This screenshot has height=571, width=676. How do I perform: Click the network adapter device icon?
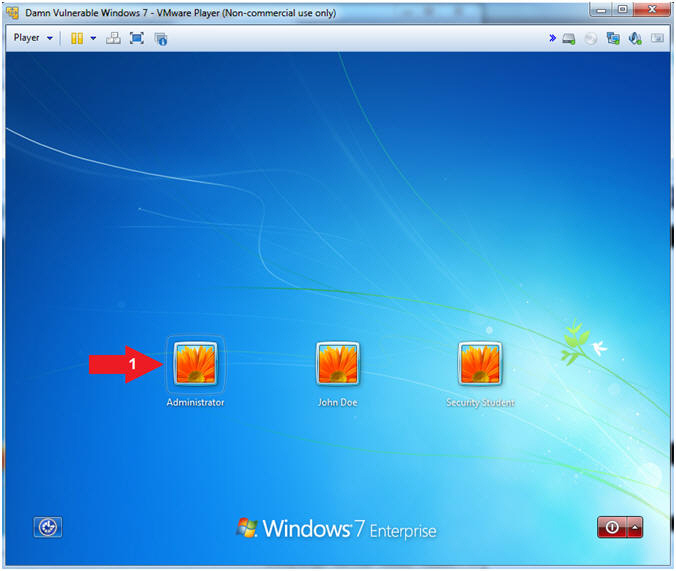tap(613, 38)
